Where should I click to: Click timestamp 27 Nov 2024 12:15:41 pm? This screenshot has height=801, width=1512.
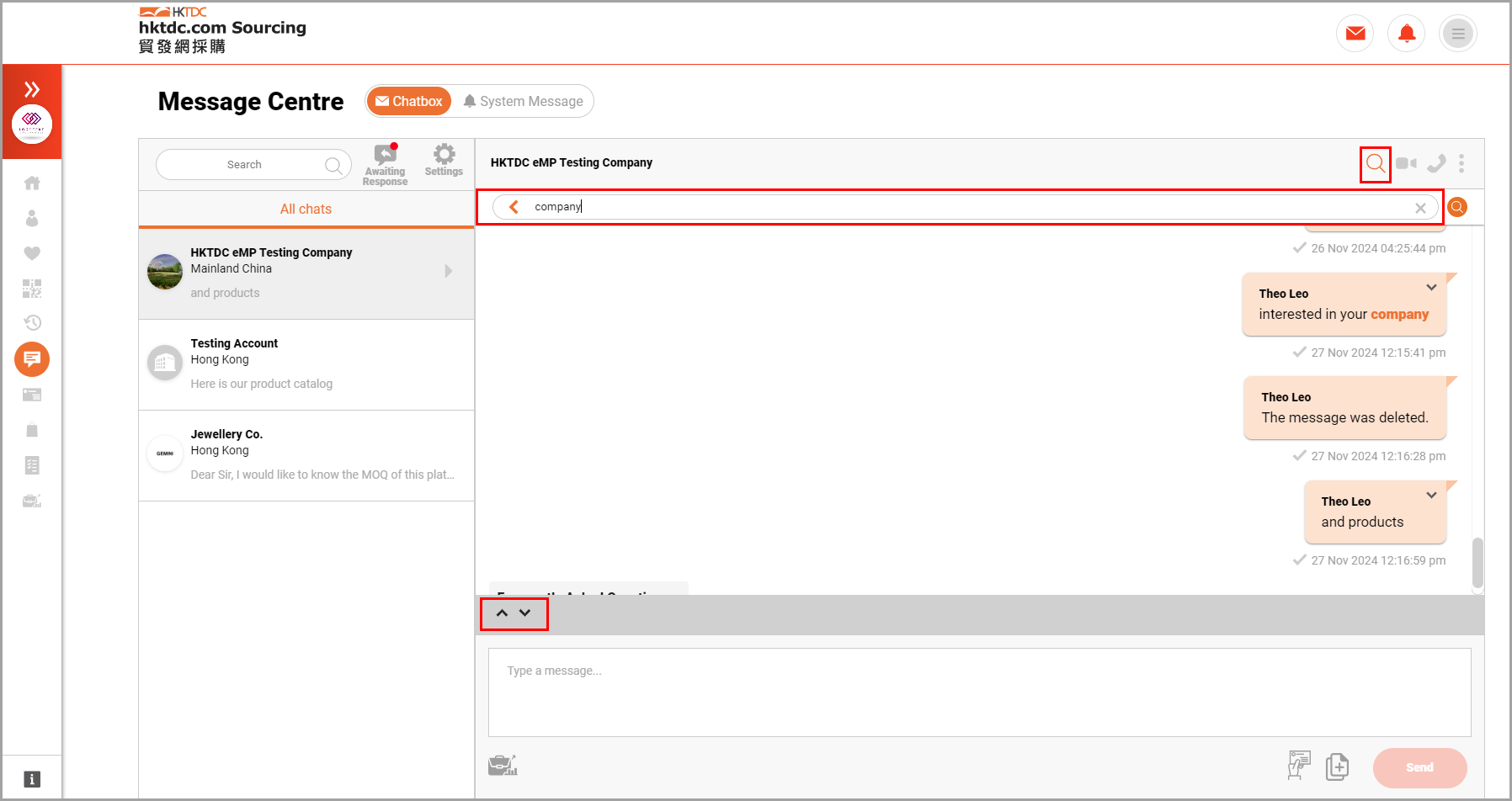(x=1378, y=353)
